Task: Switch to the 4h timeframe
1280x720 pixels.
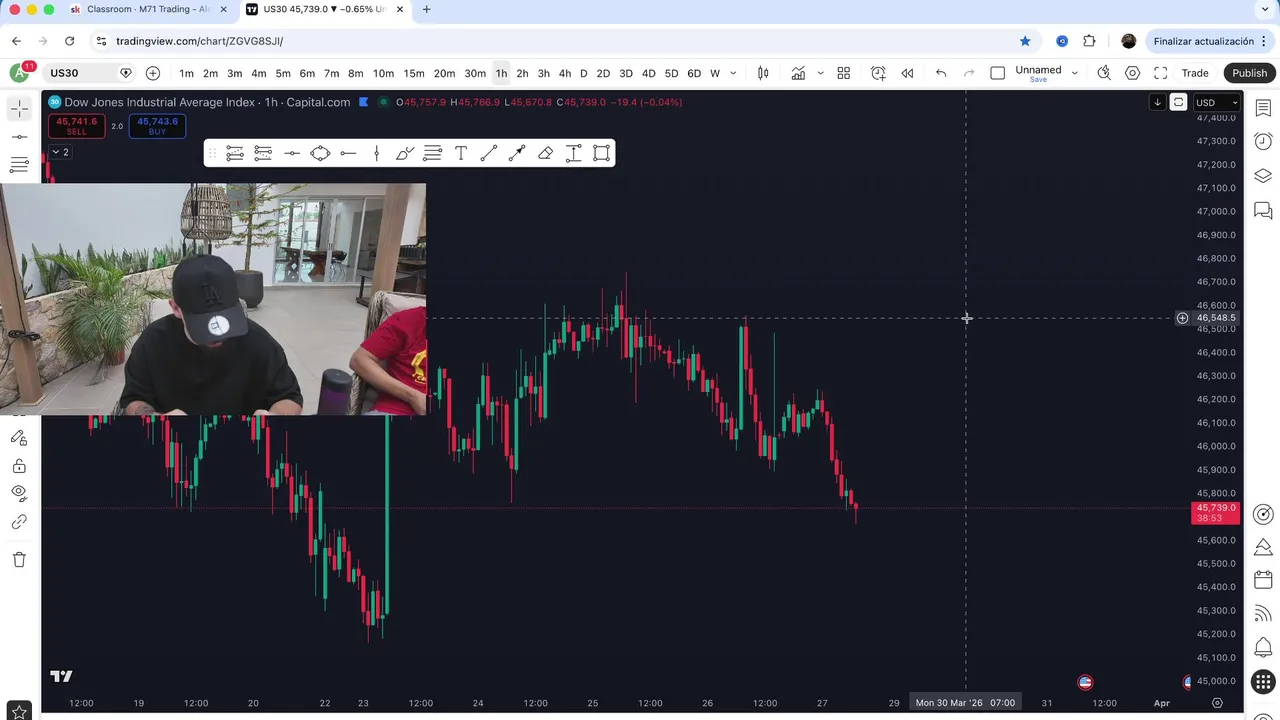Action: click(x=565, y=73)
